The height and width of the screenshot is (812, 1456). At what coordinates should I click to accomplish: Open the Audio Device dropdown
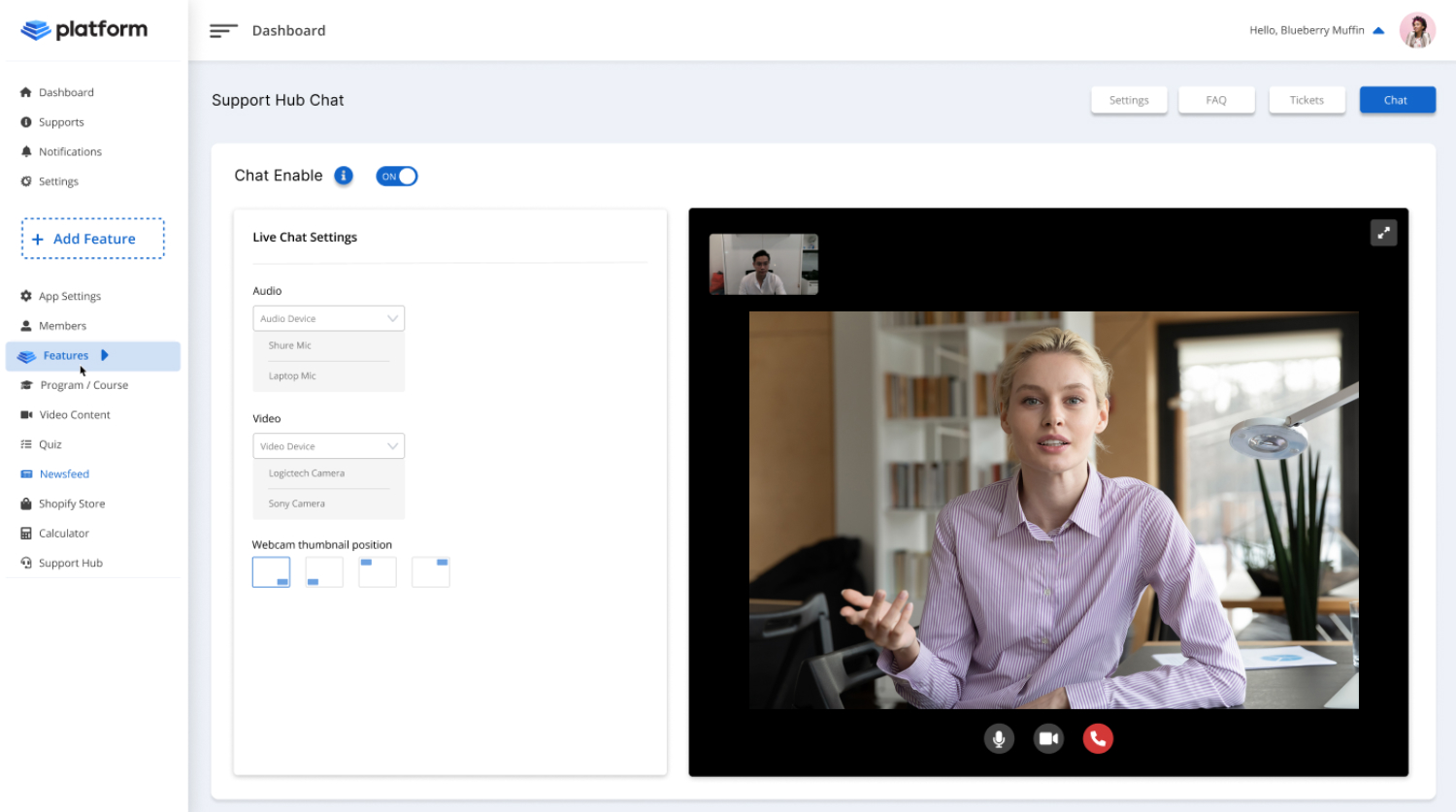329,318
